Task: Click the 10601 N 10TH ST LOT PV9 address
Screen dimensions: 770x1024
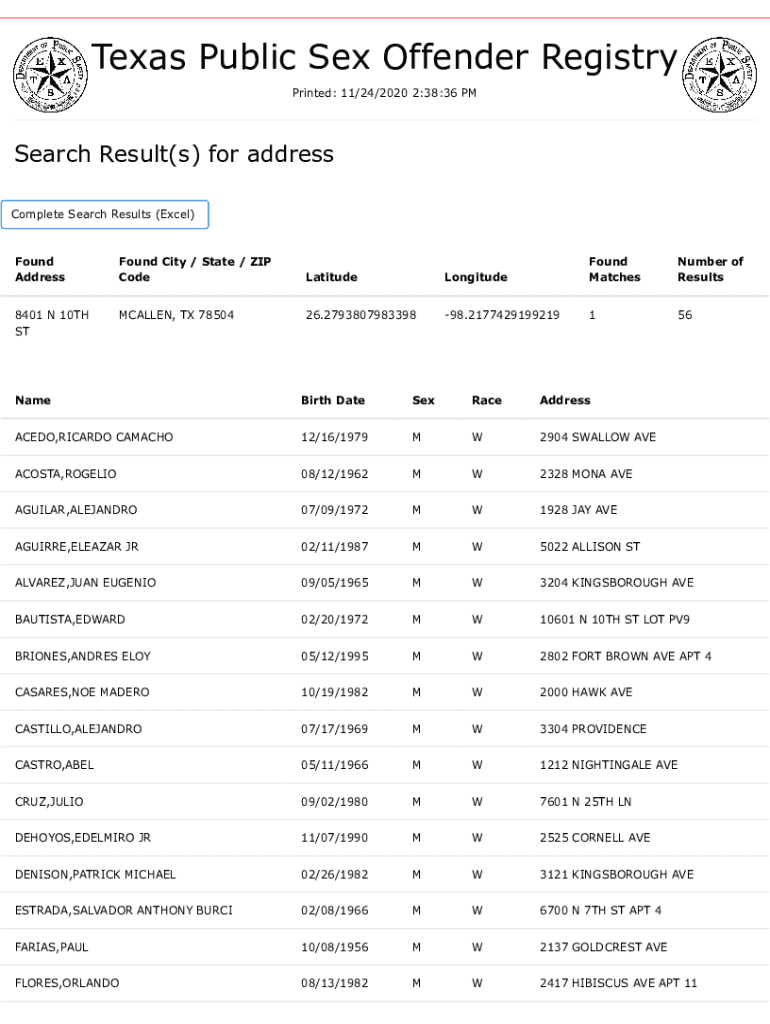Action: 614,619
